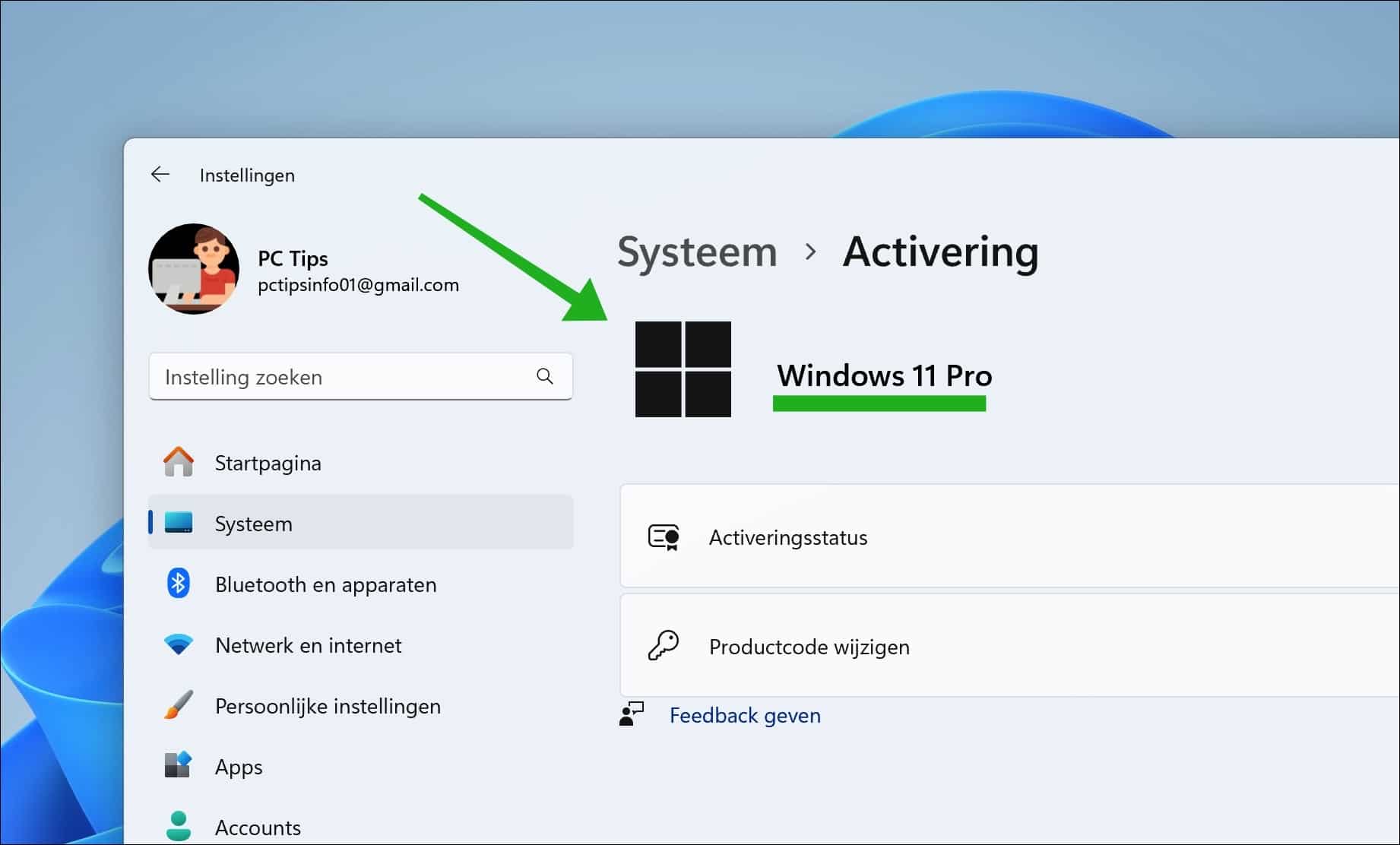Click the certificate icon beside Activeringsstatus
1400x845 pixels.
pyautogui.click(x=663, y=537)
